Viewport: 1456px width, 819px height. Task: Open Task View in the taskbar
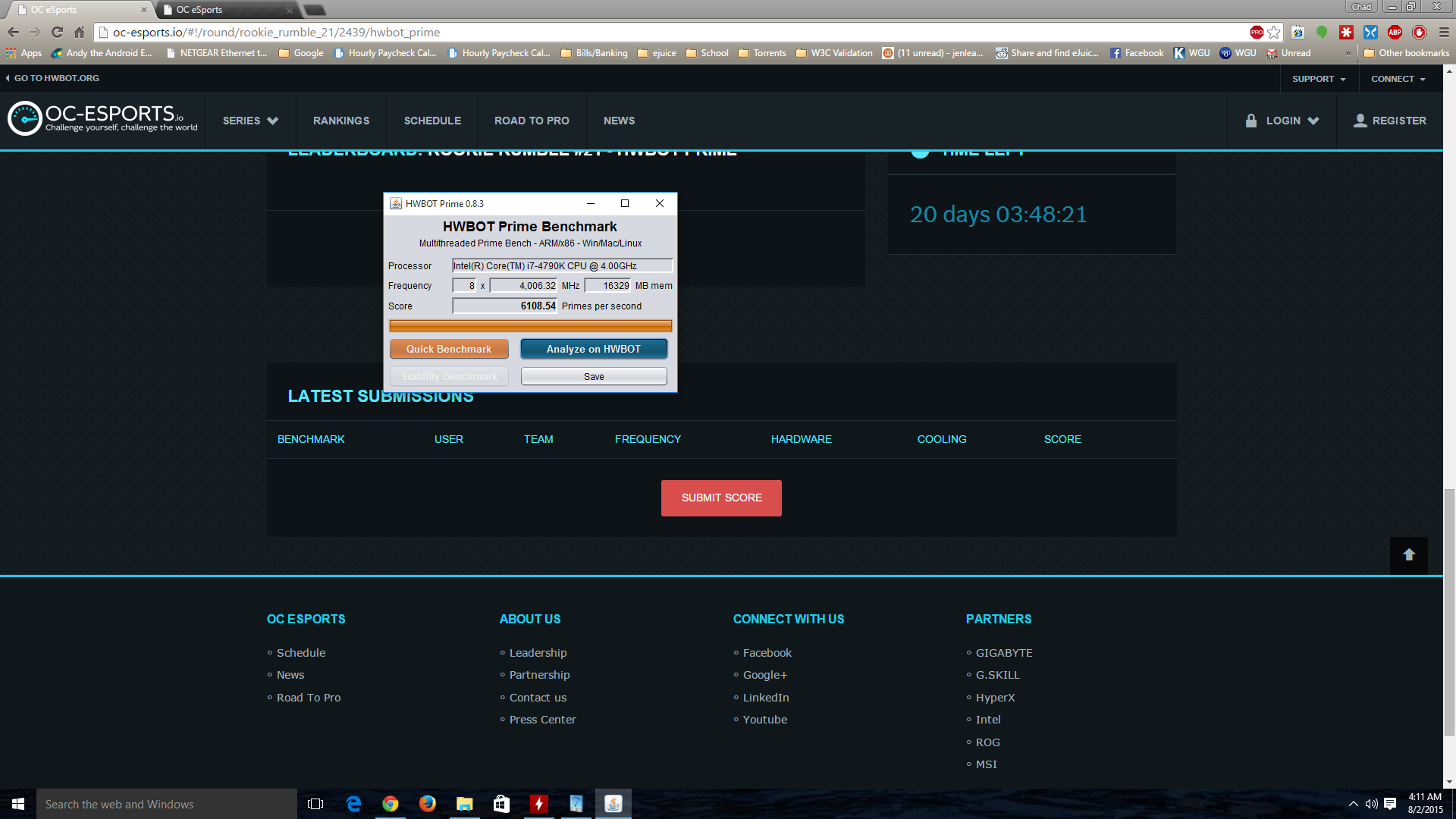[x=315, y=804]
